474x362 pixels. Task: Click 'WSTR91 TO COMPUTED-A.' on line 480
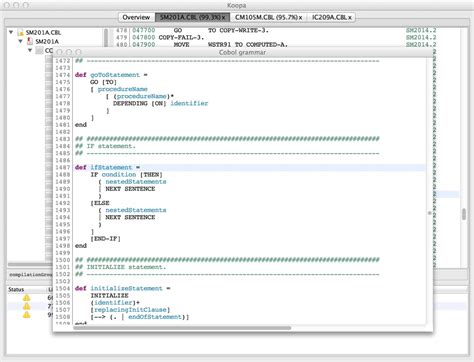tap(248, 44)
